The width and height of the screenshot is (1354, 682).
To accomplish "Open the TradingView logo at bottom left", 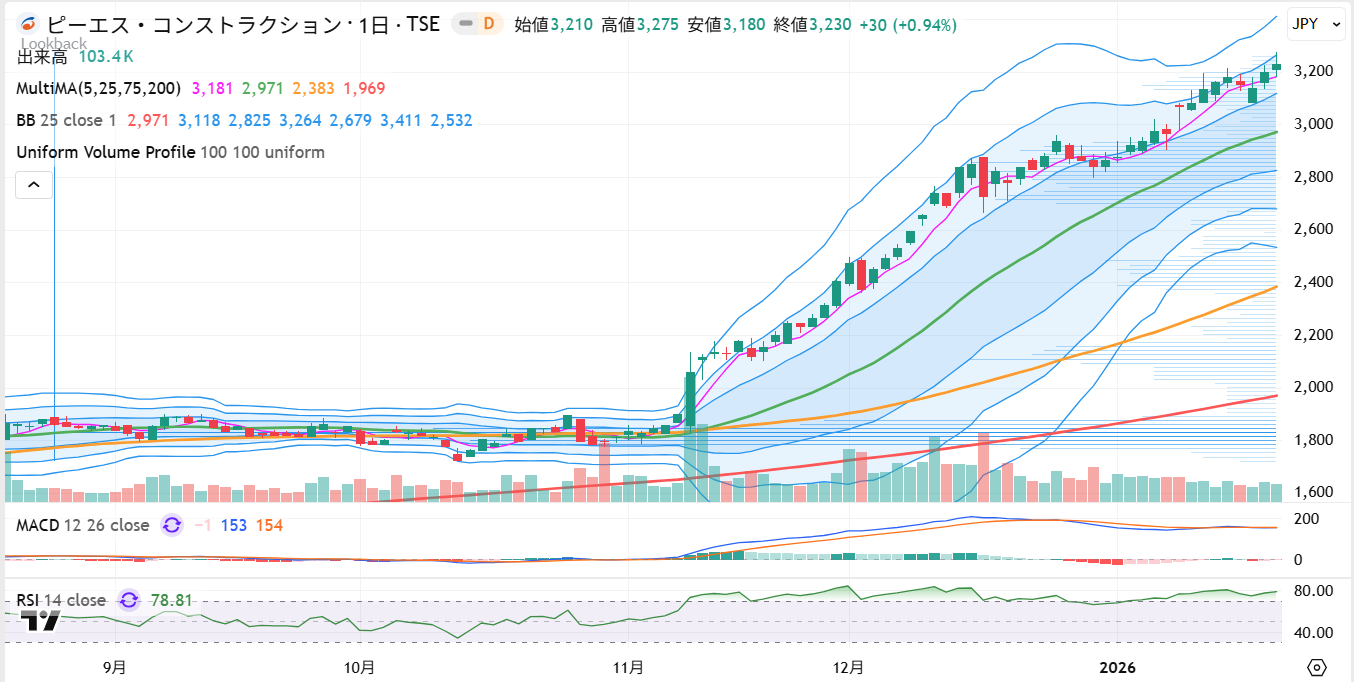I will tap(41, 621).
